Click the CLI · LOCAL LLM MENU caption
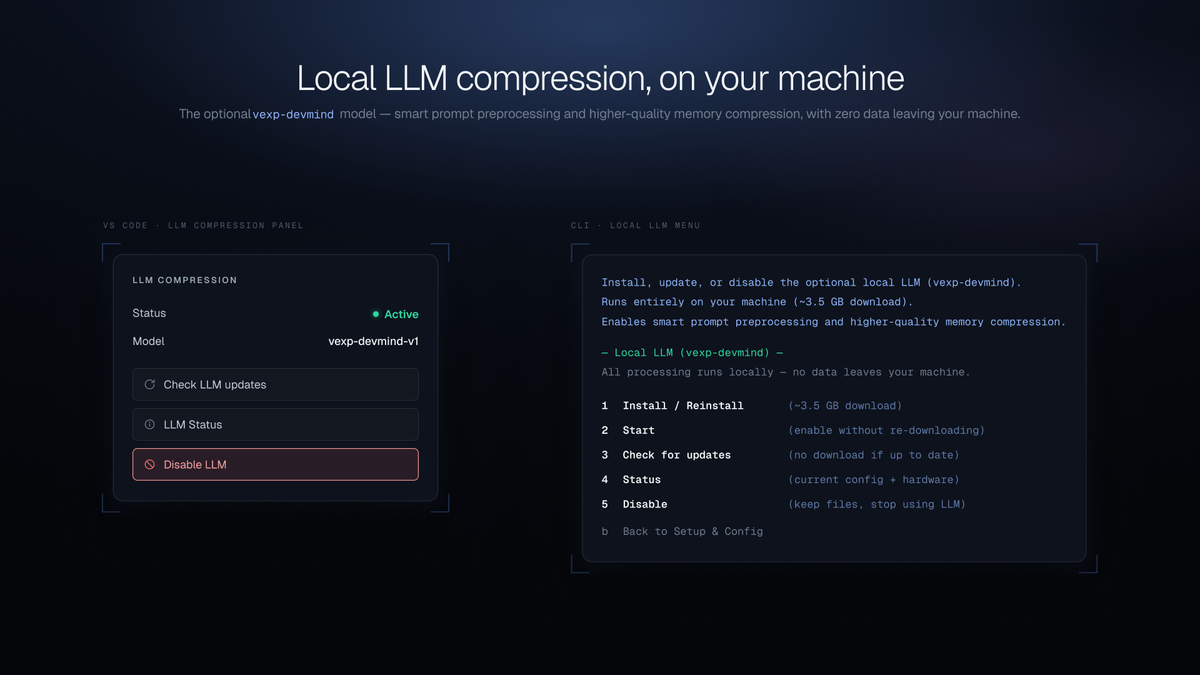 pos(636,226)
